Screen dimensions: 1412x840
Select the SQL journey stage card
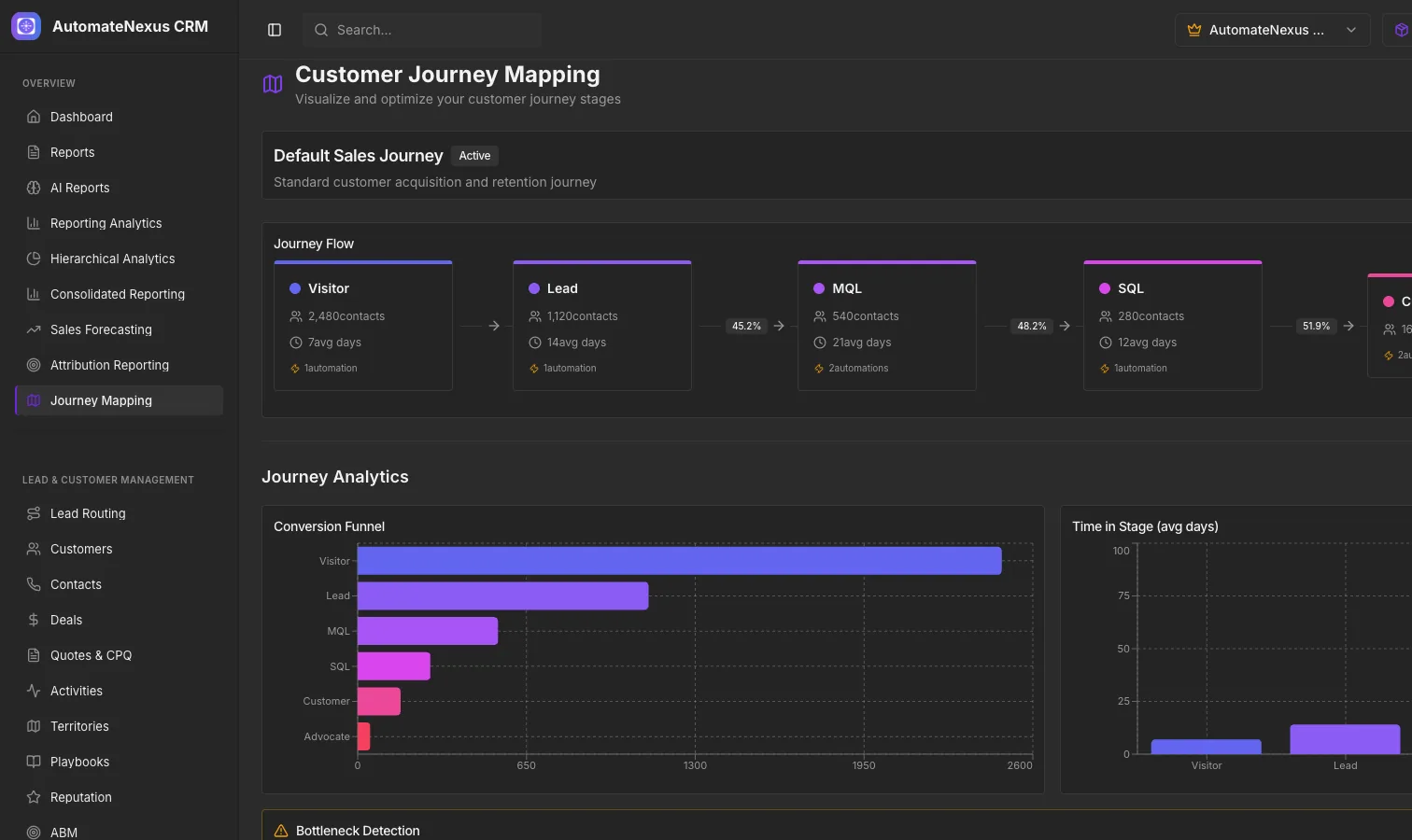click(x=1173, y=326)
